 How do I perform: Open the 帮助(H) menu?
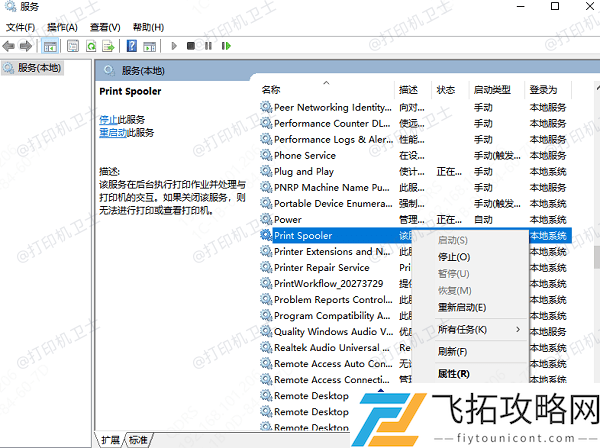click(x=148, y=28)
